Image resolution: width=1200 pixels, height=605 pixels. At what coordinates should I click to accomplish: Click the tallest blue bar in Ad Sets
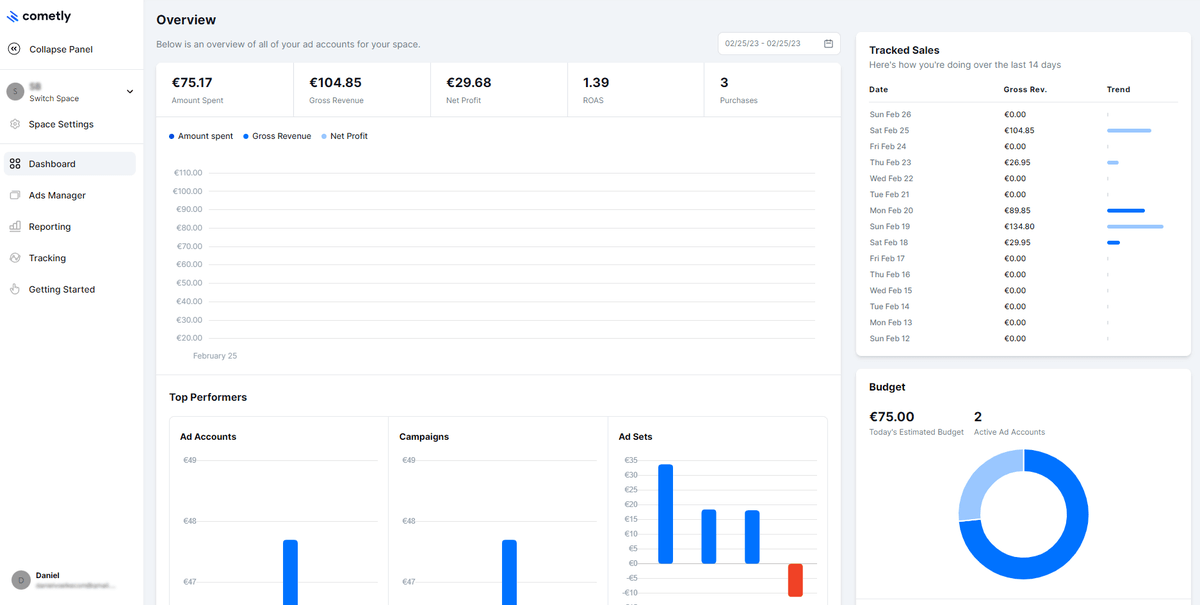coord(665,514)
